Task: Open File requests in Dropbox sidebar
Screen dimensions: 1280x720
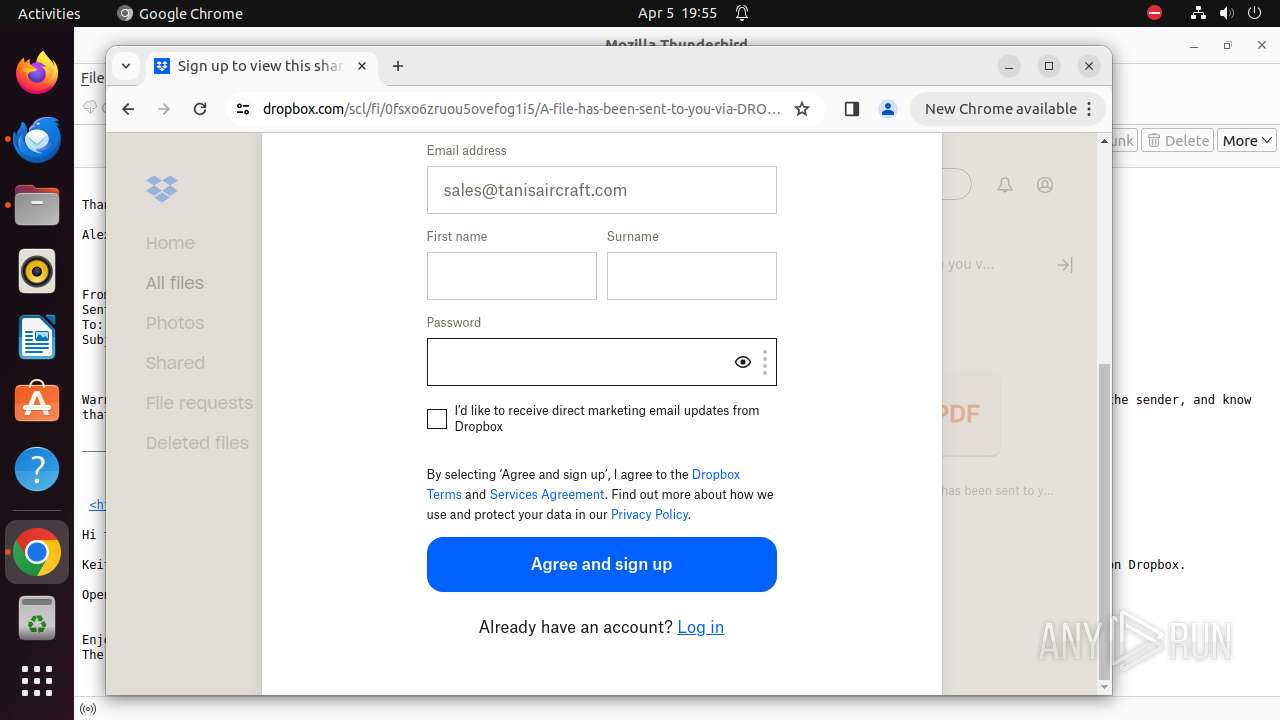Action: pyautogui.click(x=199, y=403)
